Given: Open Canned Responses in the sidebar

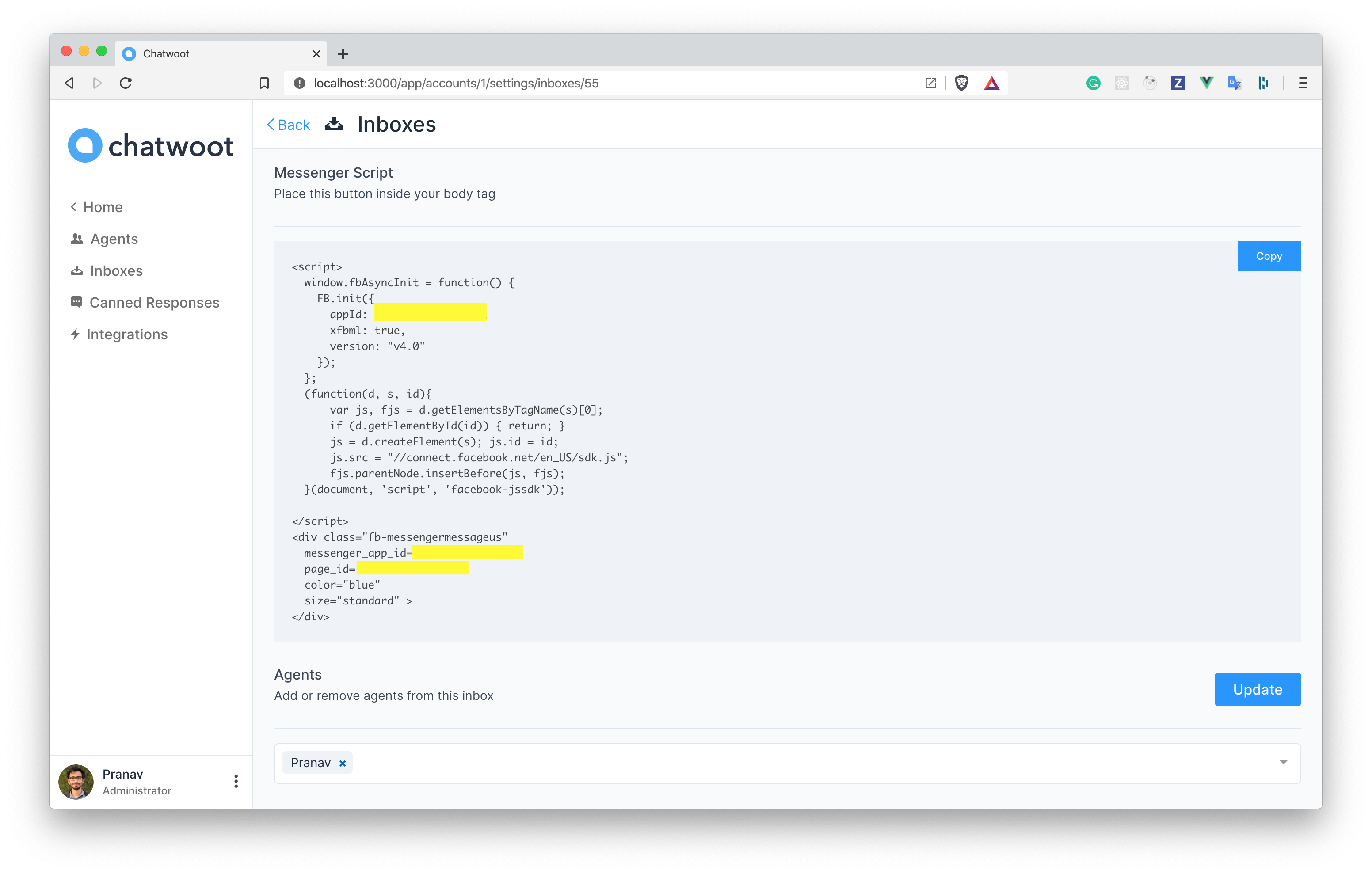Looking at the screenshot, I should 144,303.
